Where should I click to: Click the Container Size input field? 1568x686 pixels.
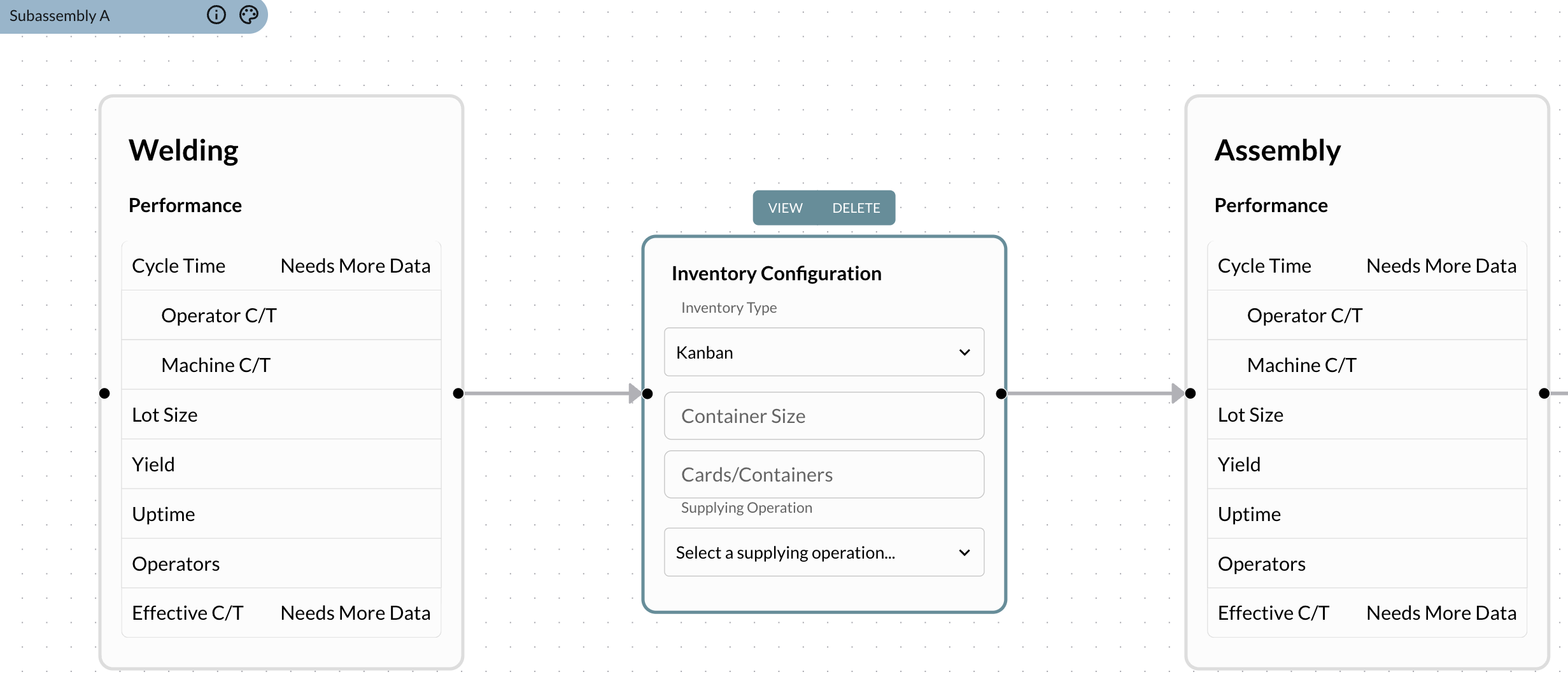pos(823,415)
